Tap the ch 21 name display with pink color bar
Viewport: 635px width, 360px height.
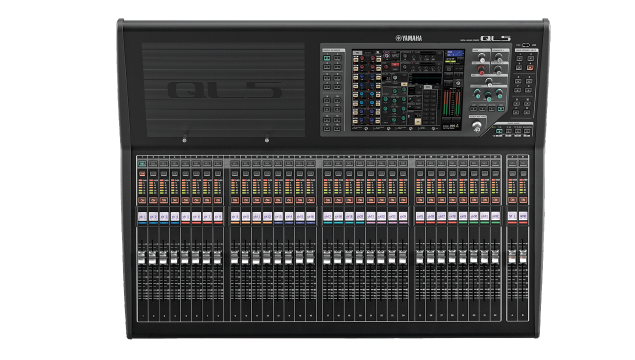click(x=371, y=217)
